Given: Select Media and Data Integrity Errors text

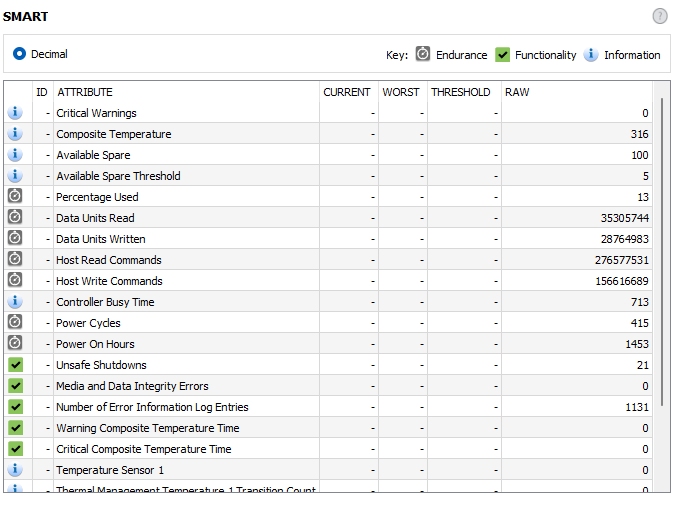Looking at the screenshot, I should [x=132, y=386].
